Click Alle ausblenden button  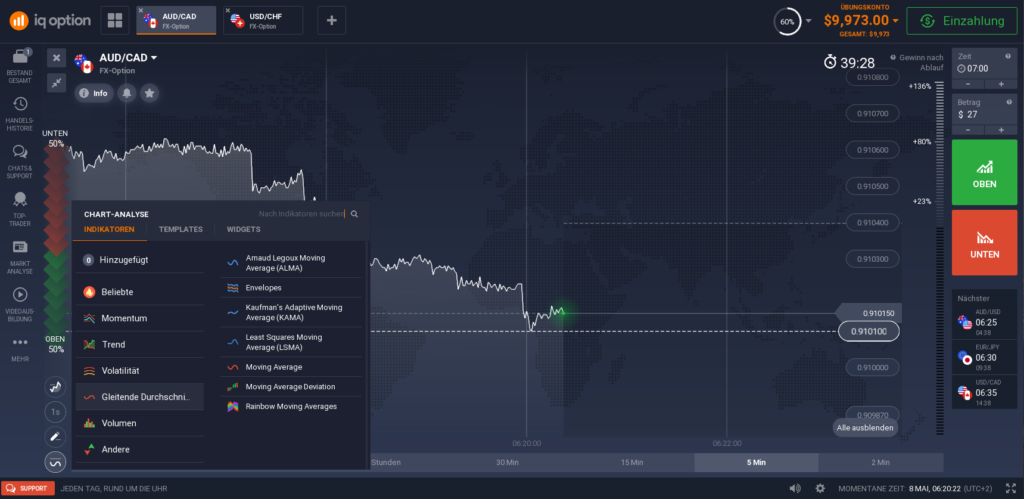pyautogui.click(x=865, y=427)
